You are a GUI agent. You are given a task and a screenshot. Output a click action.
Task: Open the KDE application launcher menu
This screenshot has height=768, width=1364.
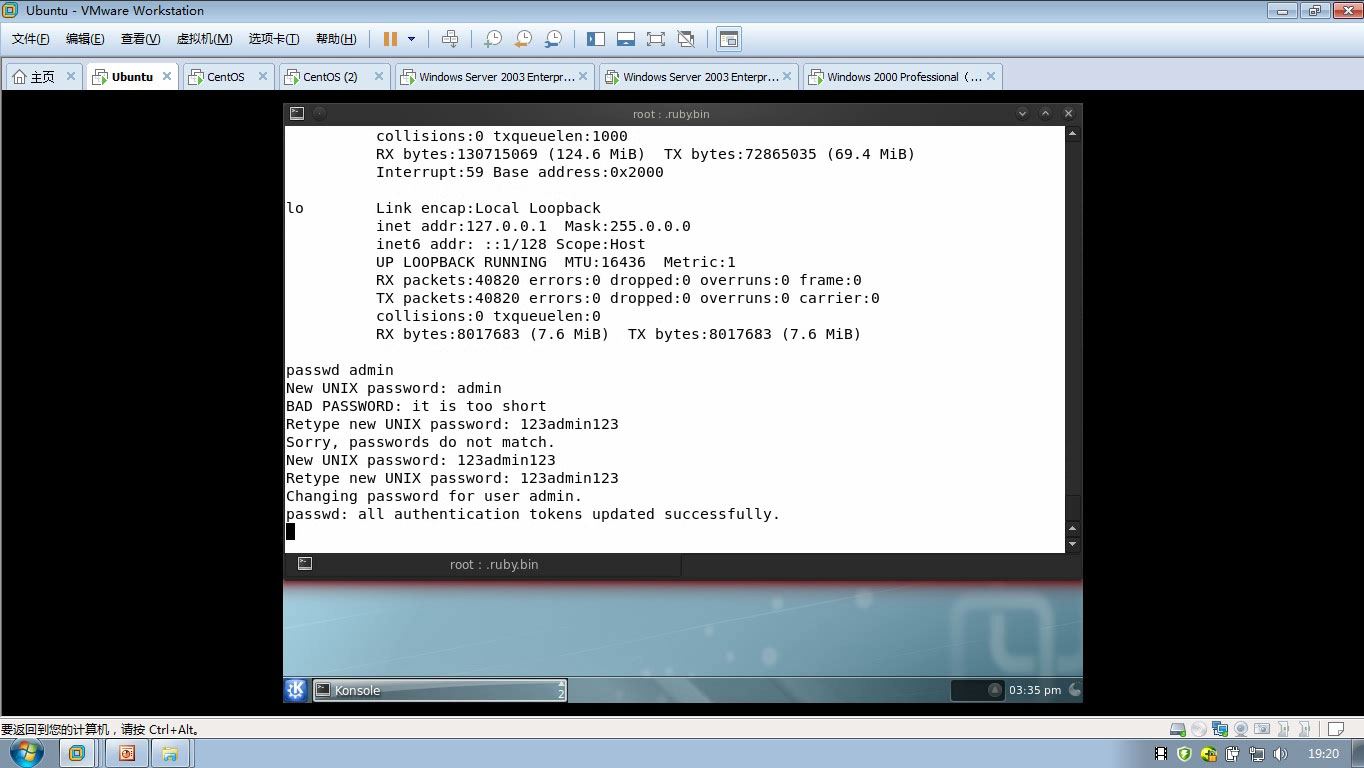click(x=296, y=690)
